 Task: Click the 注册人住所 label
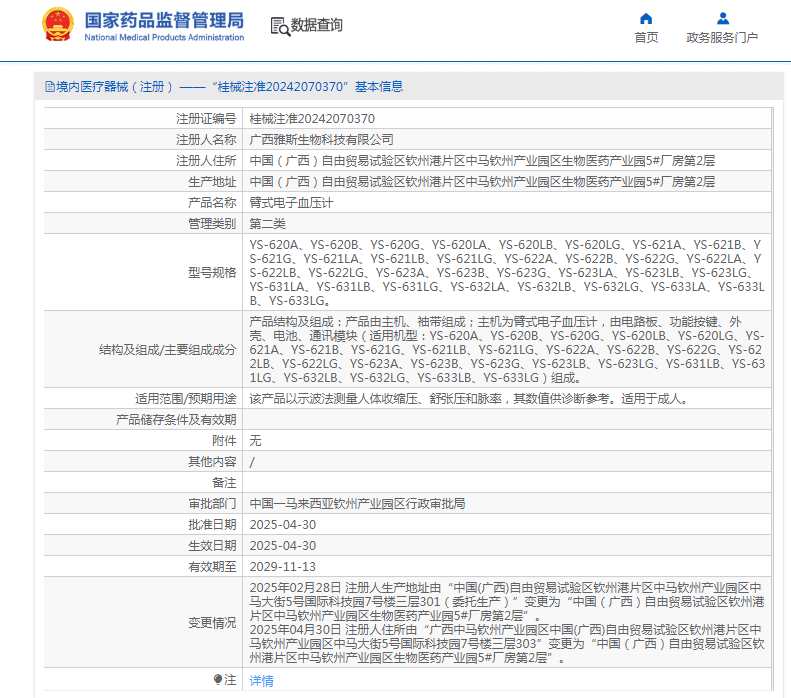coord(206,161)
